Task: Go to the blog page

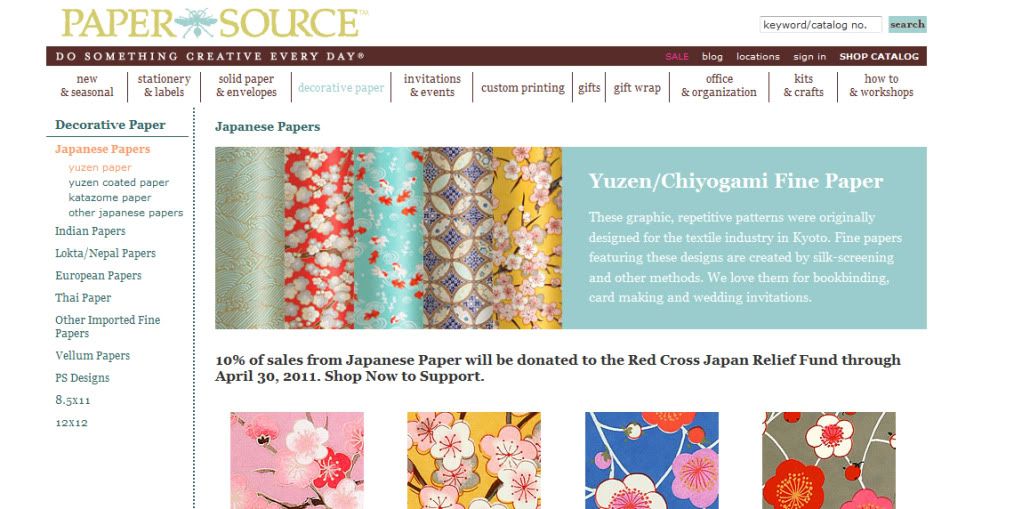Action: click(x=712, y=57)
